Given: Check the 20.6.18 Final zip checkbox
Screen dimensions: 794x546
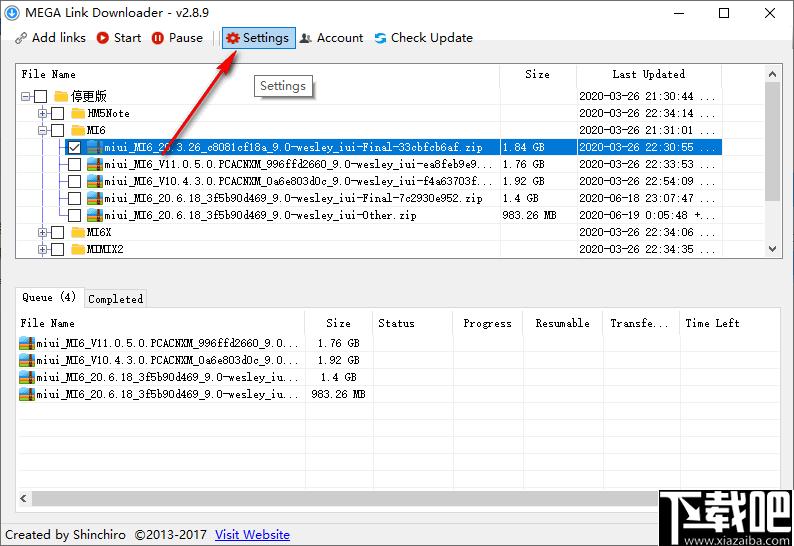Looking at the screenshot, I should 74,198.
